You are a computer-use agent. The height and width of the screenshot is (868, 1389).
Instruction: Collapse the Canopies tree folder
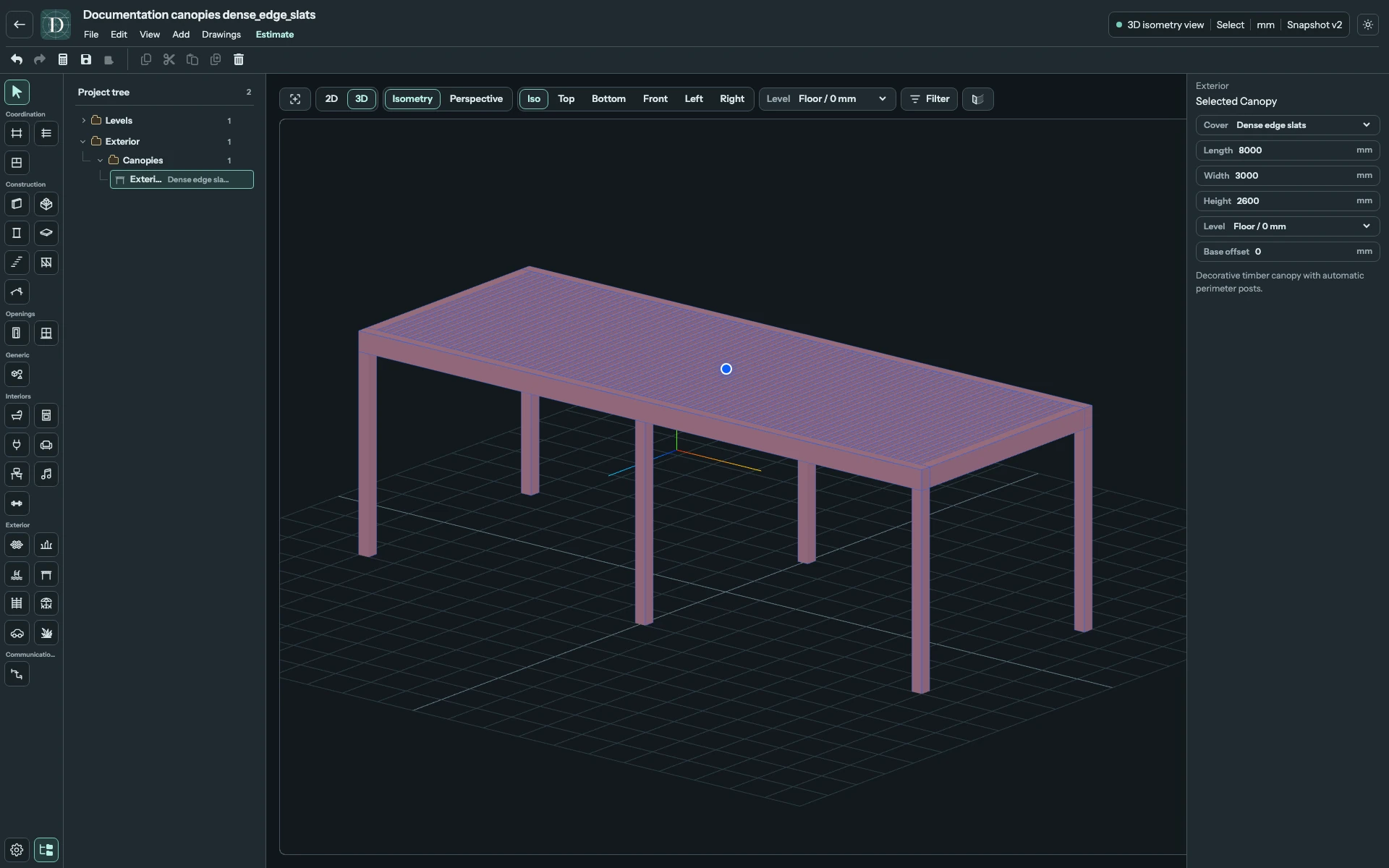click(x=101, y=161)
